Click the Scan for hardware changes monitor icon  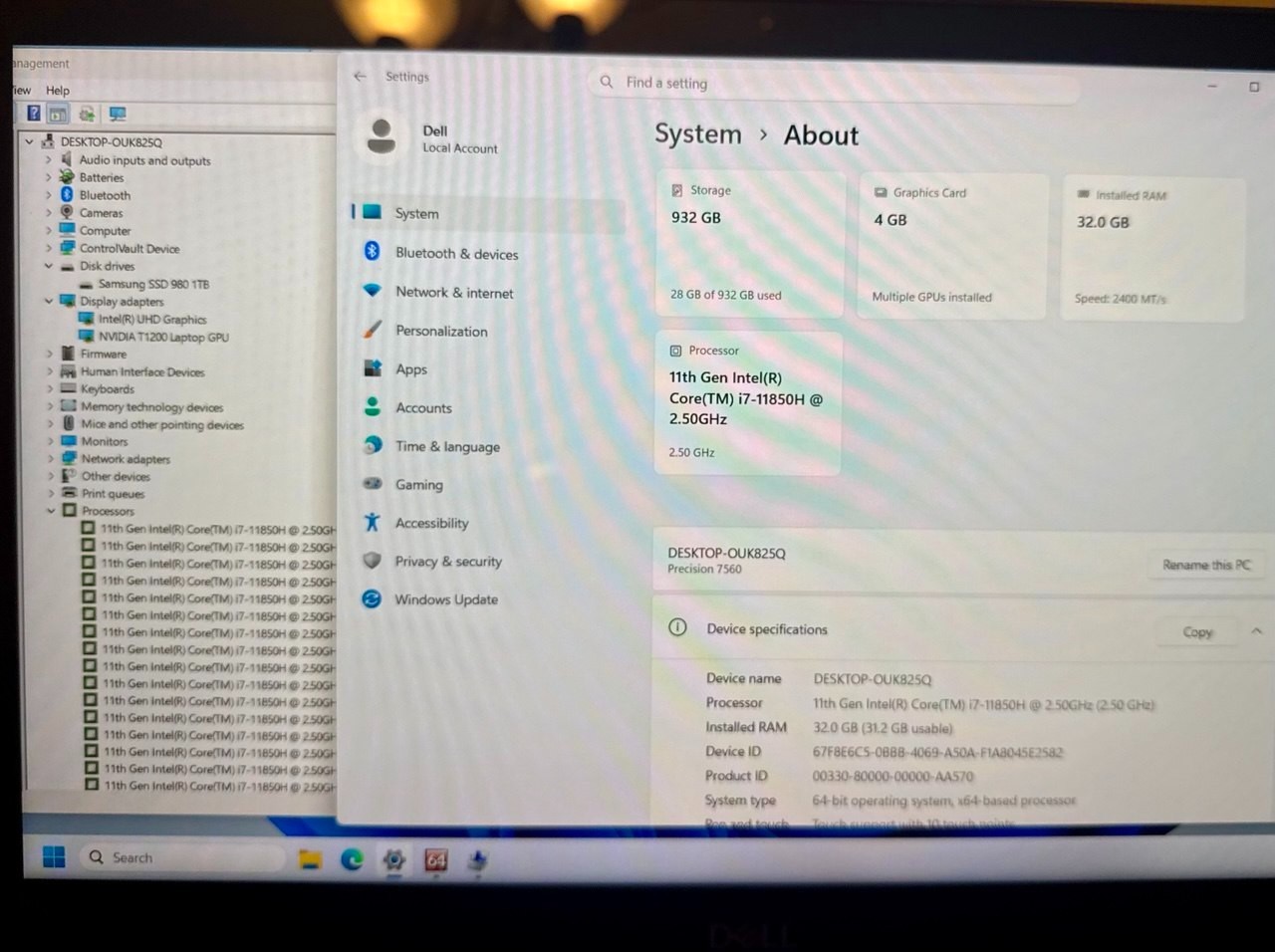click(118, 115)
